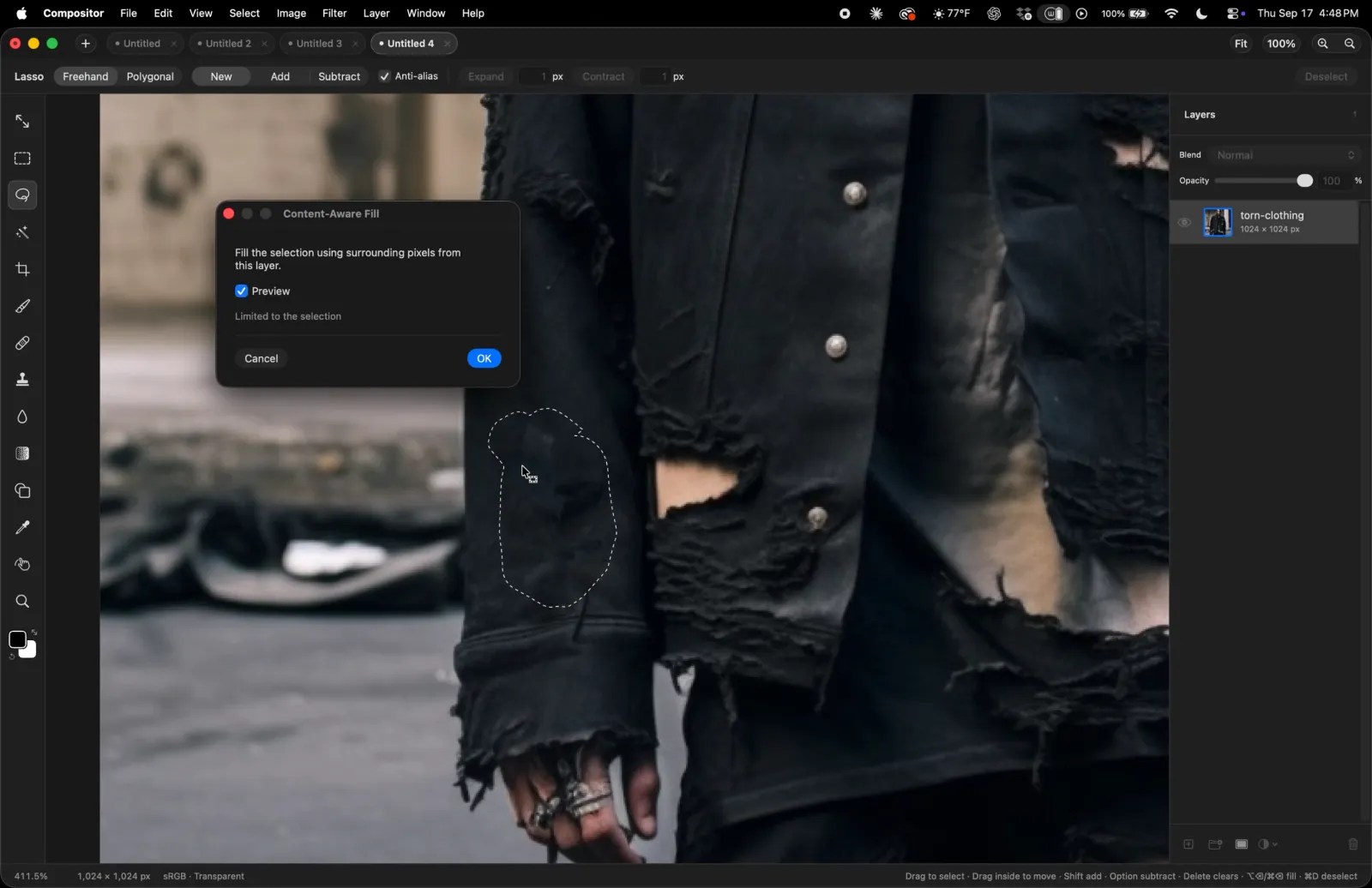Switch lasso mode to Polygonal

(x=150, y=76)
